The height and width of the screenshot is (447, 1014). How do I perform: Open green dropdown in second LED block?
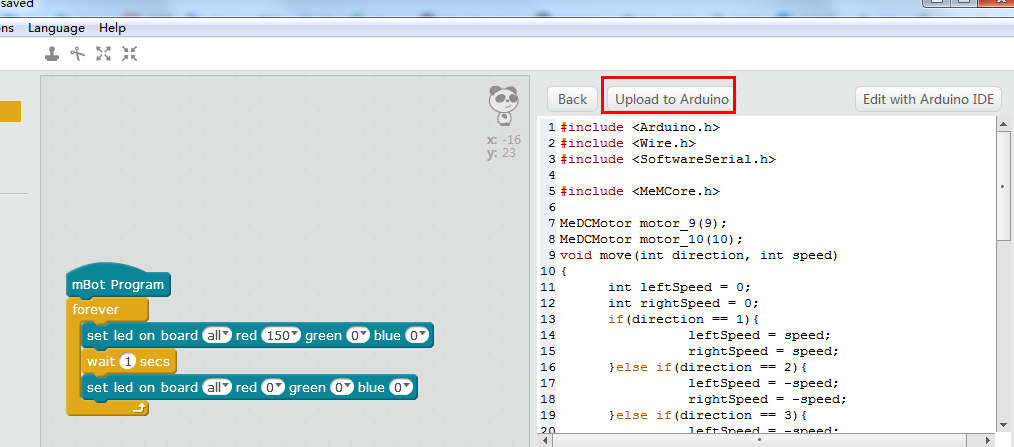(x=341, y=387)
